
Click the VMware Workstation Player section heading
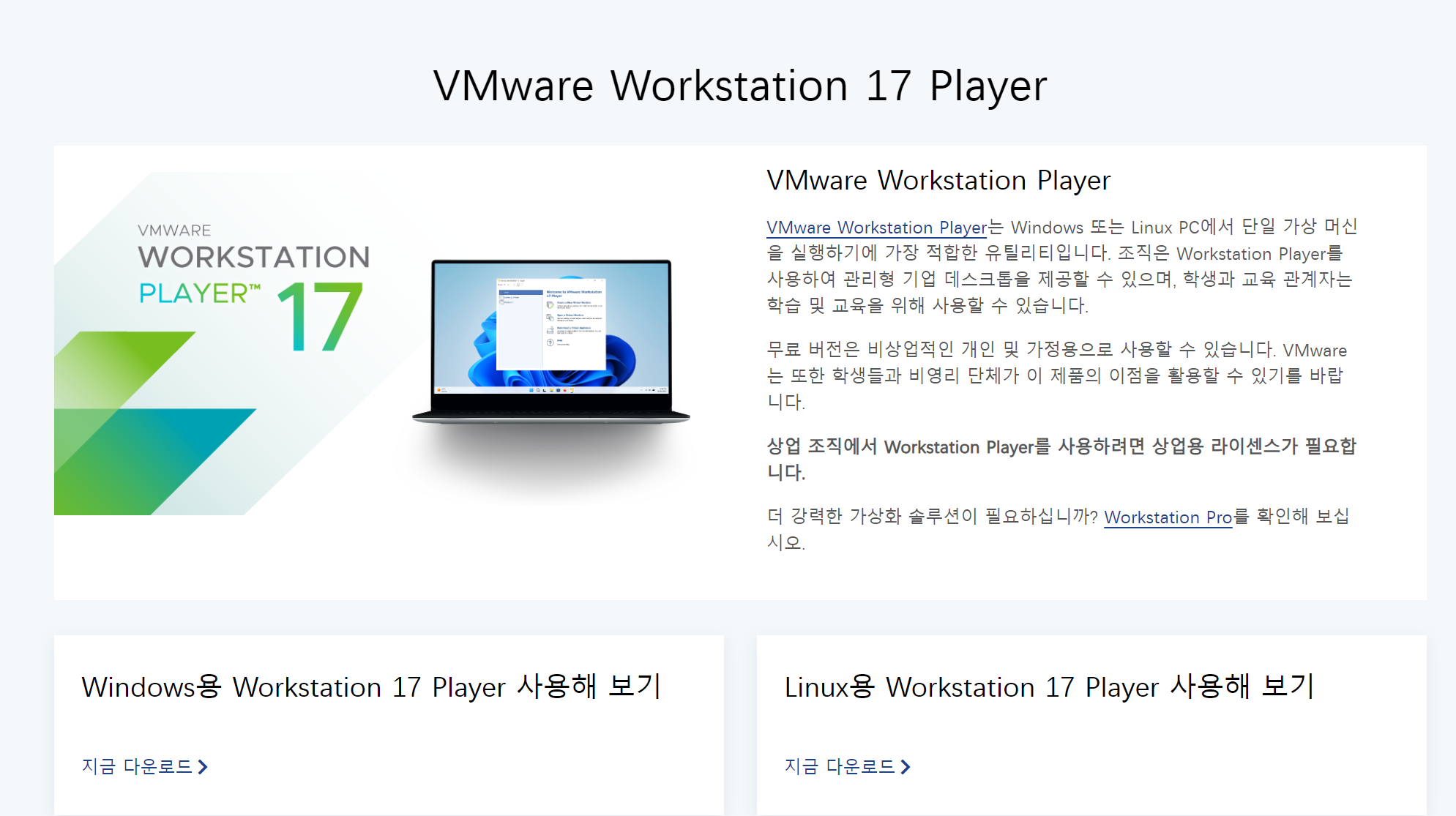[x=938, y=181]
